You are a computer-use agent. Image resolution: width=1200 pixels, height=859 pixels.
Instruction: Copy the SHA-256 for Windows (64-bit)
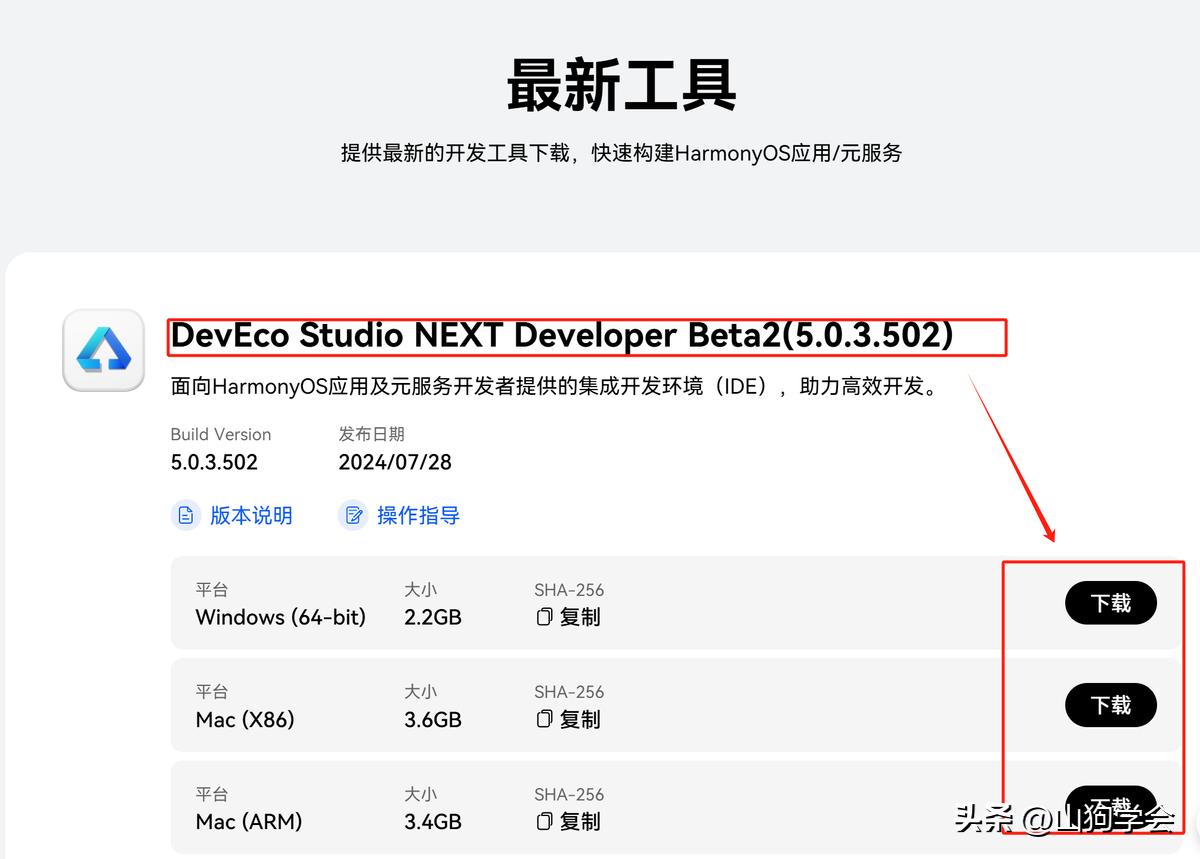568,617
